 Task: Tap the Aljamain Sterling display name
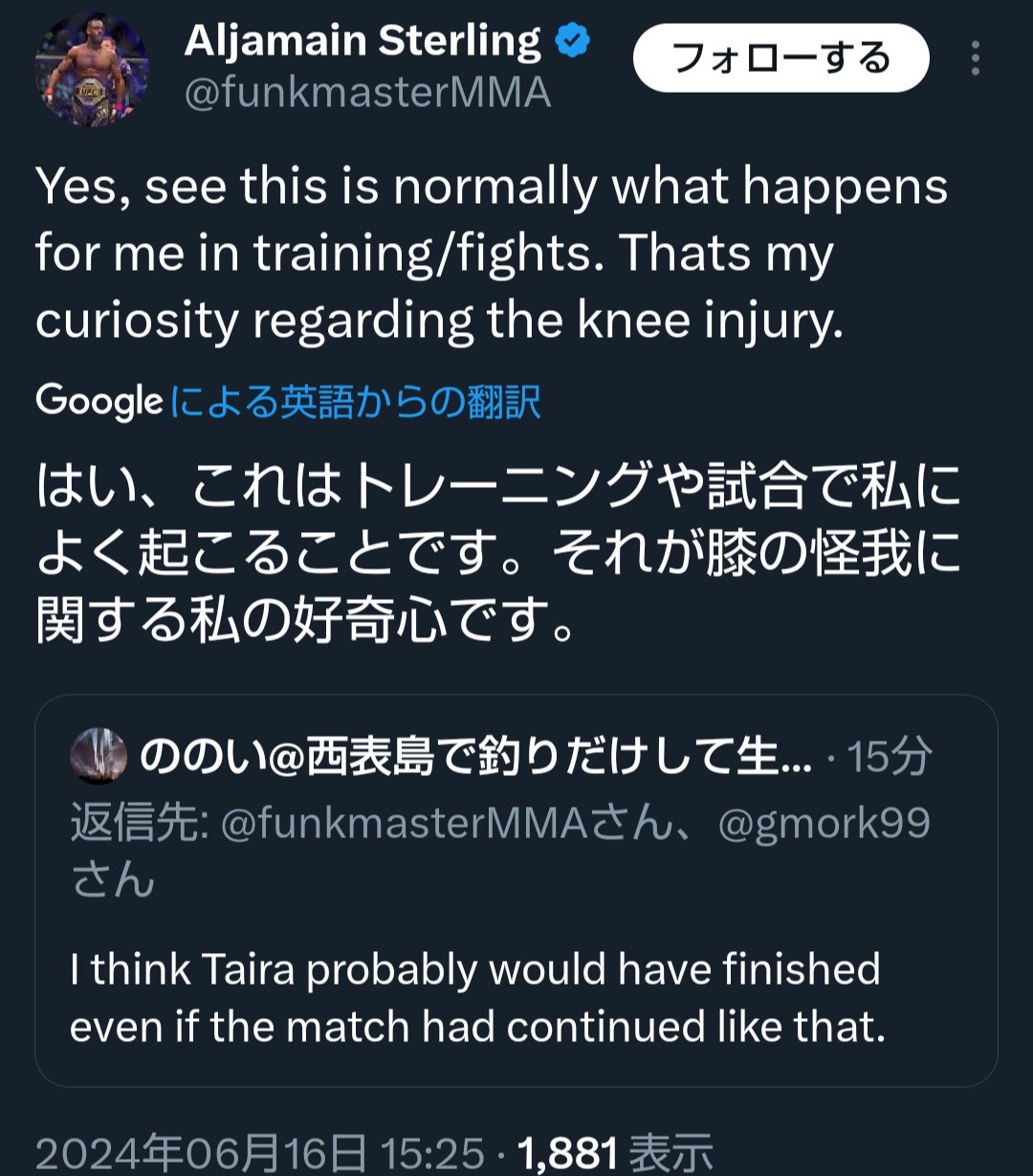(x=362, y=42)
